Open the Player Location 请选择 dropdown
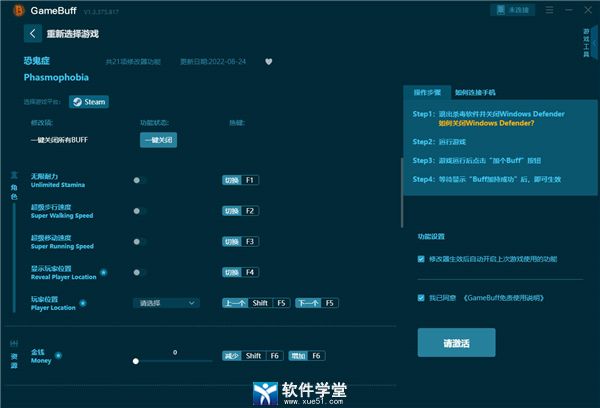The width and height of the screenshot is (600, 408). click(x=166, y=302)
